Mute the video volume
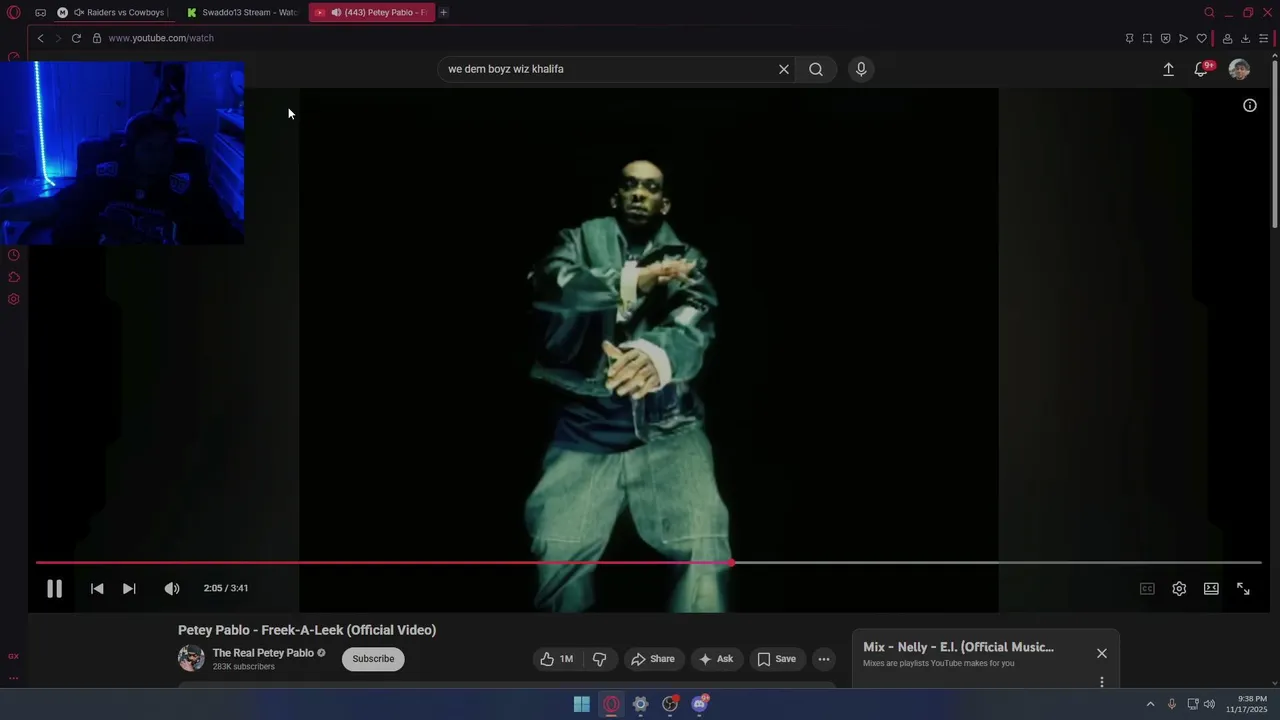The image size is (1280, 720). click(x=172, y=589)
